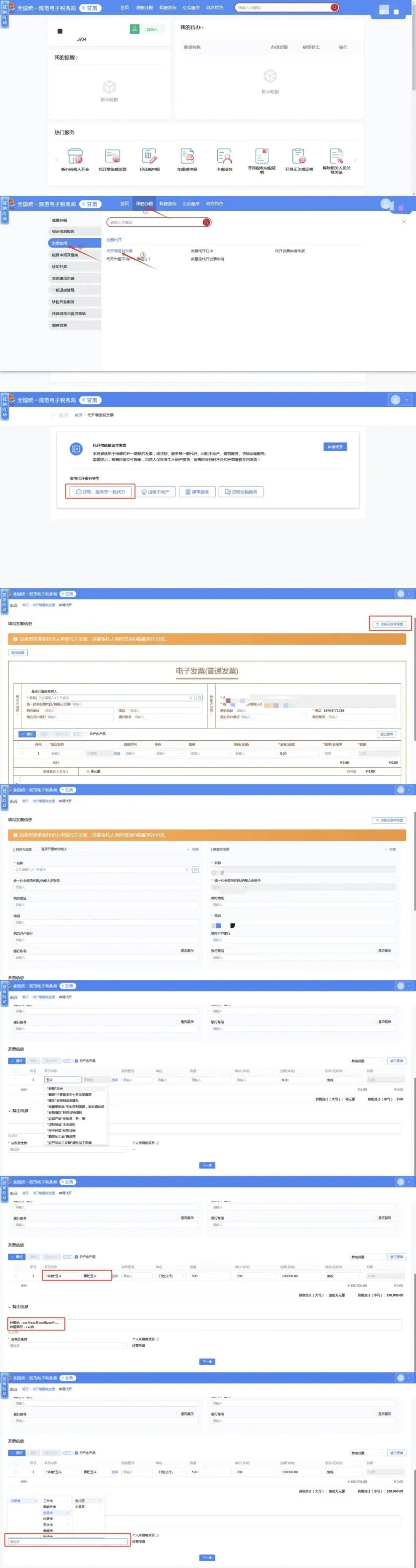Click the 开具税收完税证明 hot service icon
Screen dimensions: 416x1568
(x=261, y=156)
